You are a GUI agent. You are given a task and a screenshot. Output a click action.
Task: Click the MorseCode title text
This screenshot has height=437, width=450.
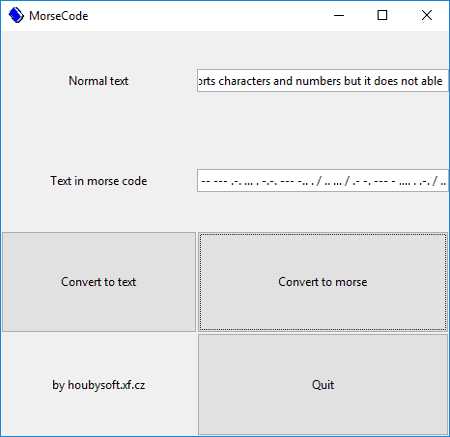point(59,16)
